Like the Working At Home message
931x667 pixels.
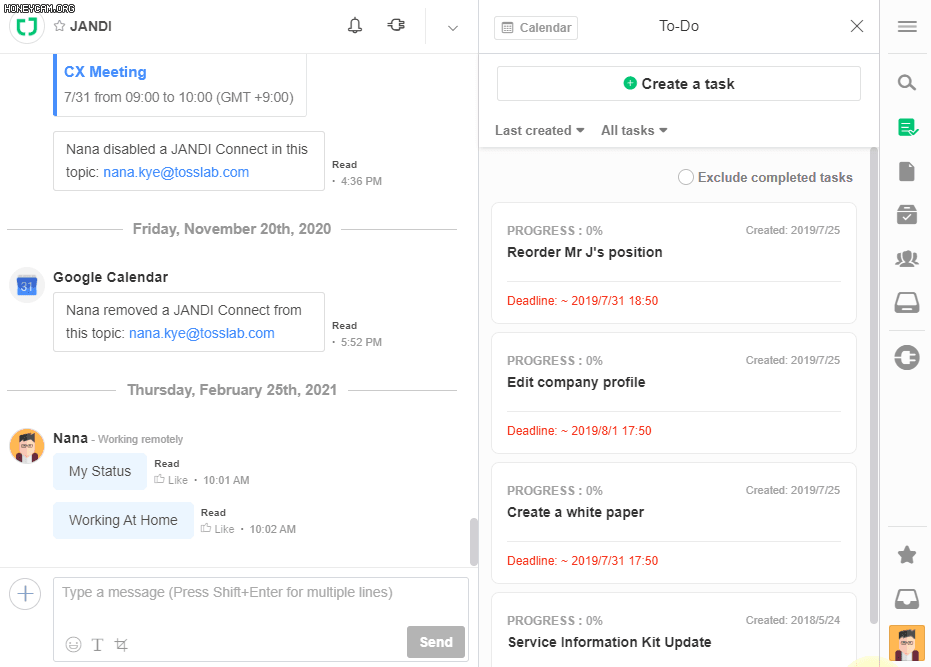pyautogui.click(x=218, y=529)
